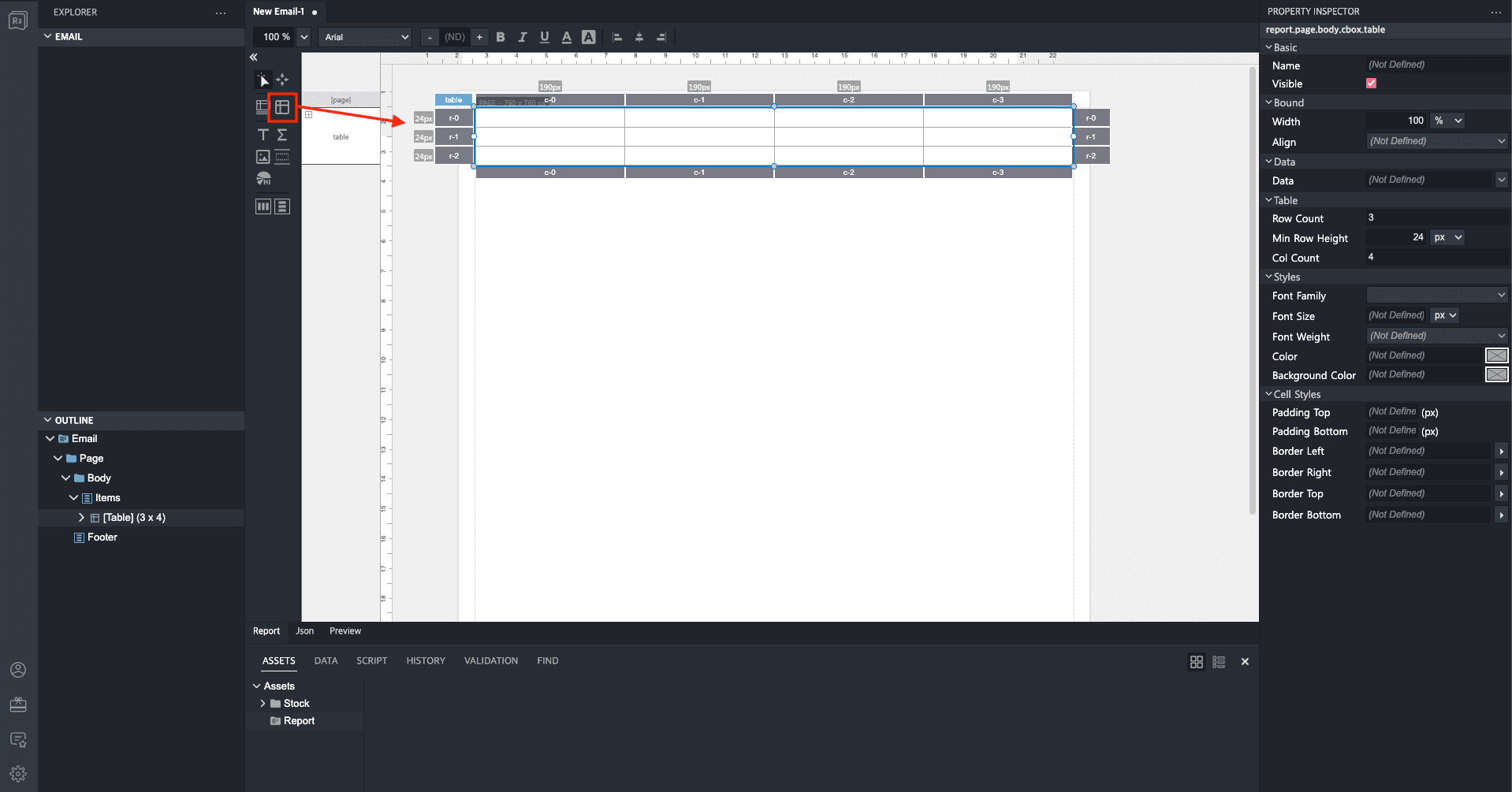The height and width of the screenshot is (792, 1512).
Task: Switch assets panel to list view
Action: click(x=1219, y=662)
